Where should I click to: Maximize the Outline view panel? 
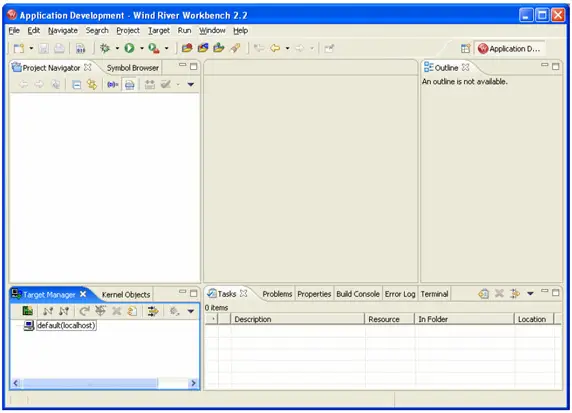[x=556, y=66]
